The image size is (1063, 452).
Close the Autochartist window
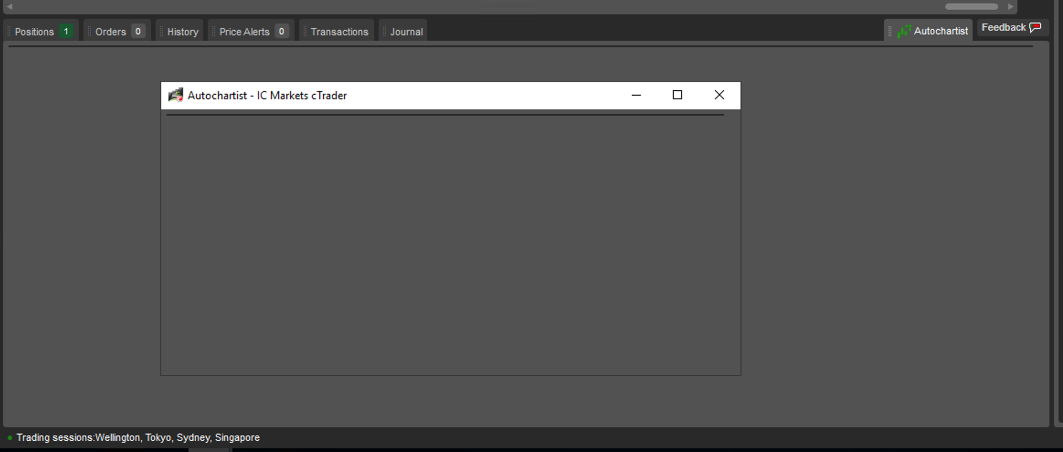coord(719,95)
